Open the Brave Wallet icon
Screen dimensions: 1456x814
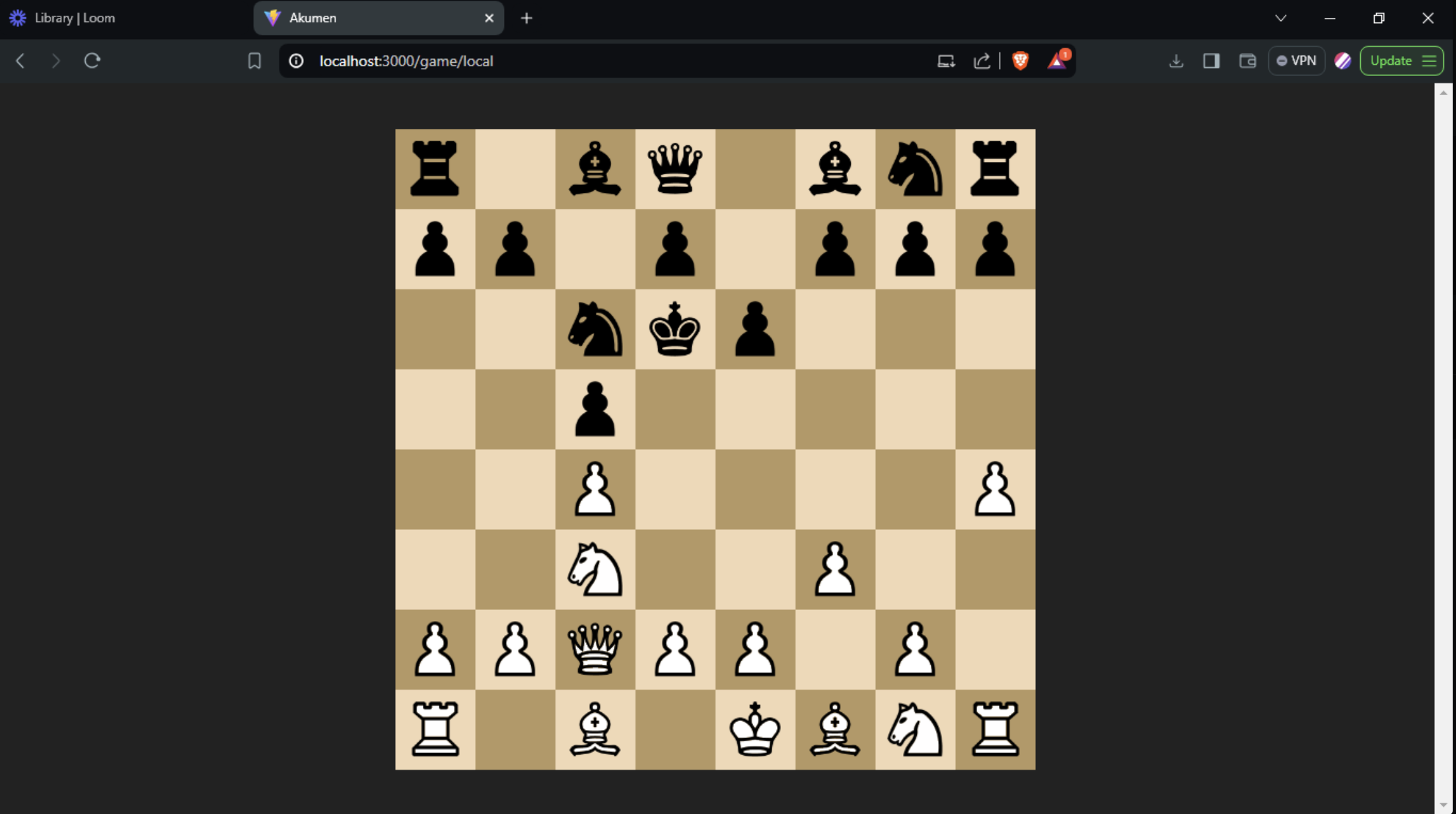(1247, 61)
